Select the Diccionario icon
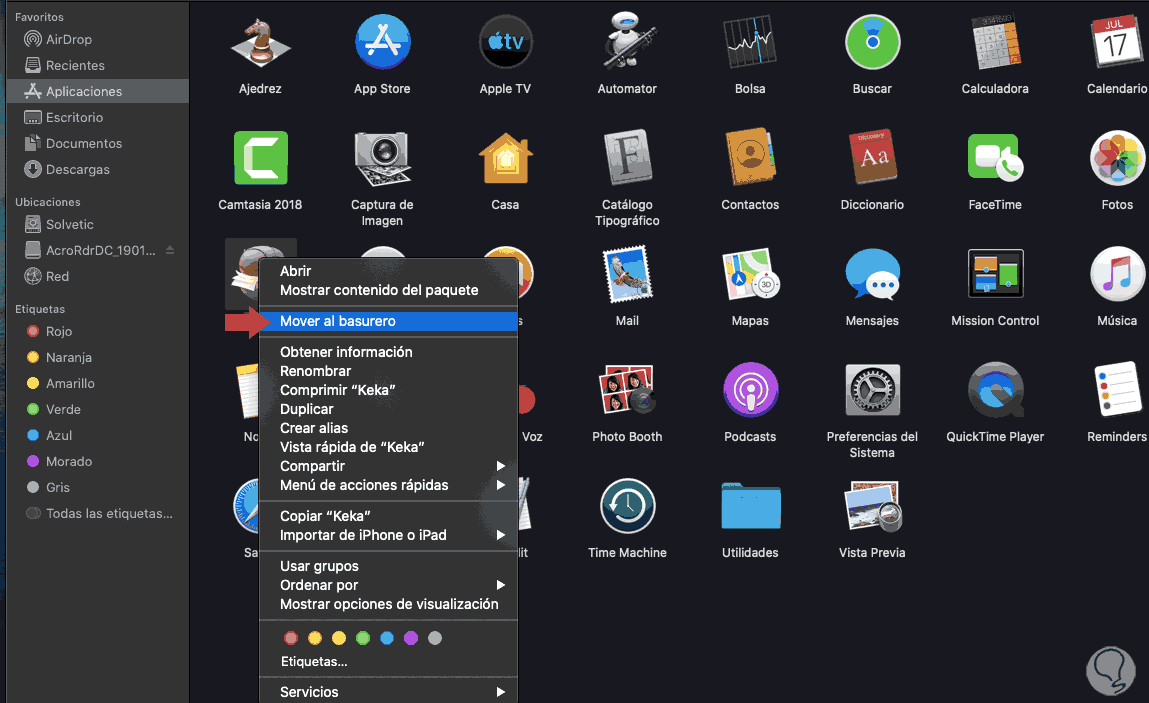Screen dimensions: 1149x703 pyautogui.click(x=872, y=158)
